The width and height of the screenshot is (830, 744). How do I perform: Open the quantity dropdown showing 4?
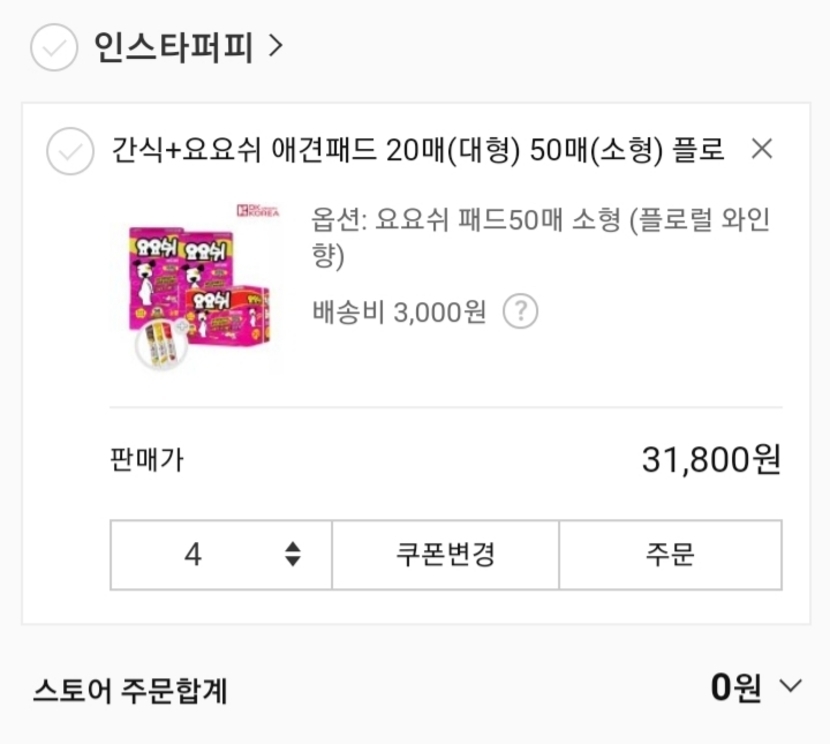pos(220,554)
